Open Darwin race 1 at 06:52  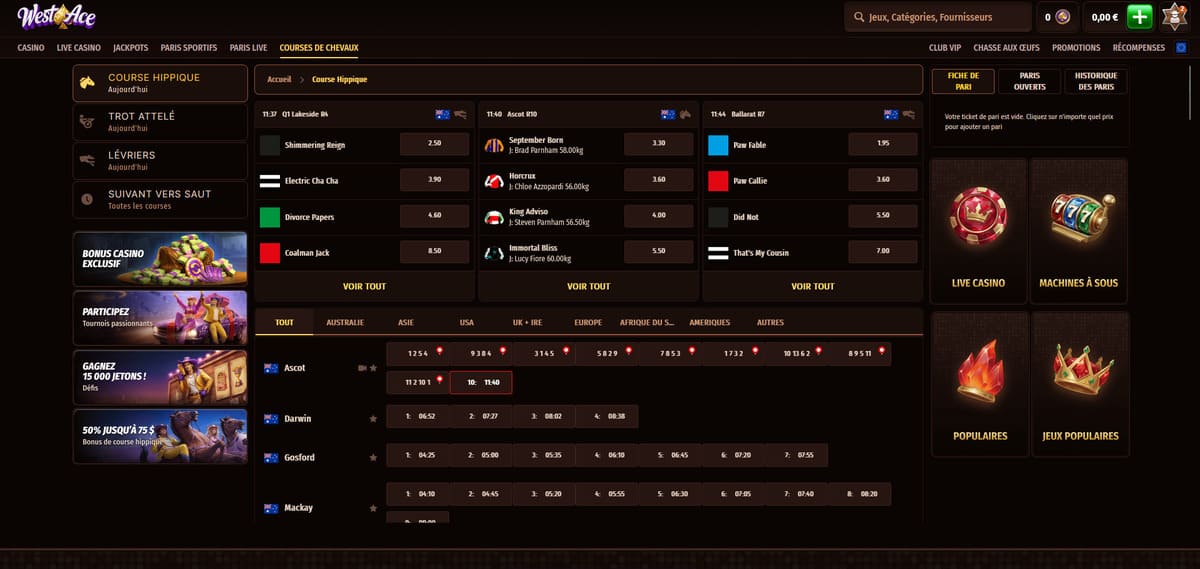click(x=418, y=416)
